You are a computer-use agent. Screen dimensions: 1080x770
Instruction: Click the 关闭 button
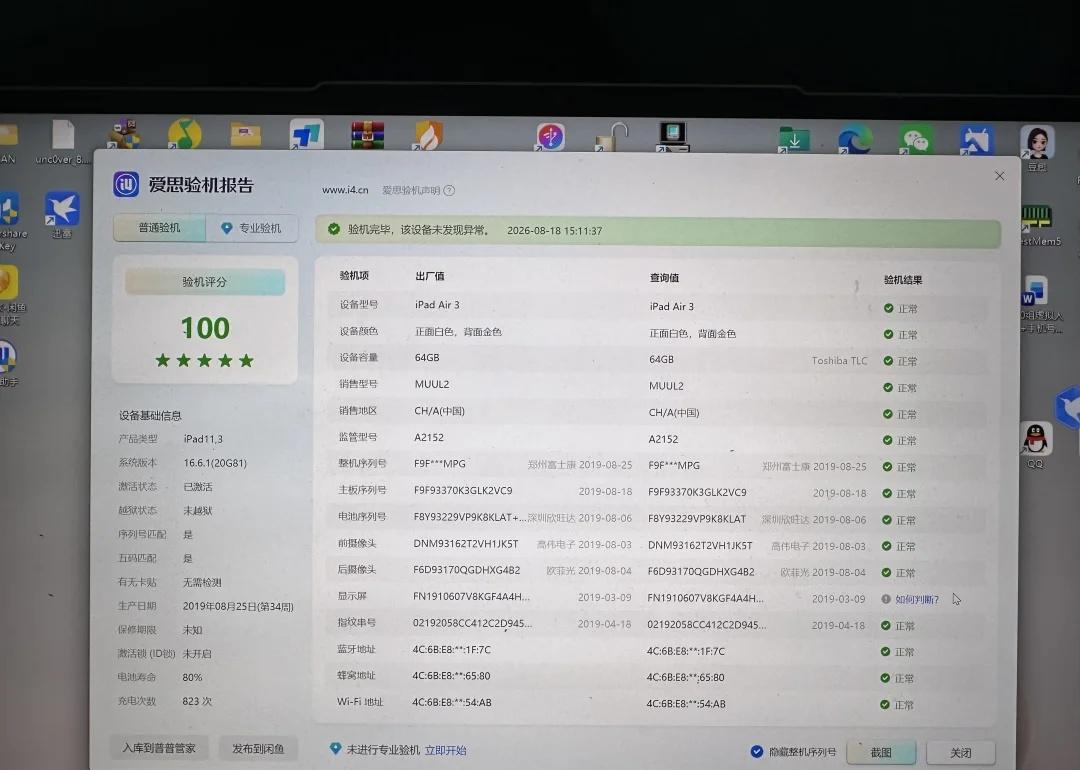coord(961,753)
